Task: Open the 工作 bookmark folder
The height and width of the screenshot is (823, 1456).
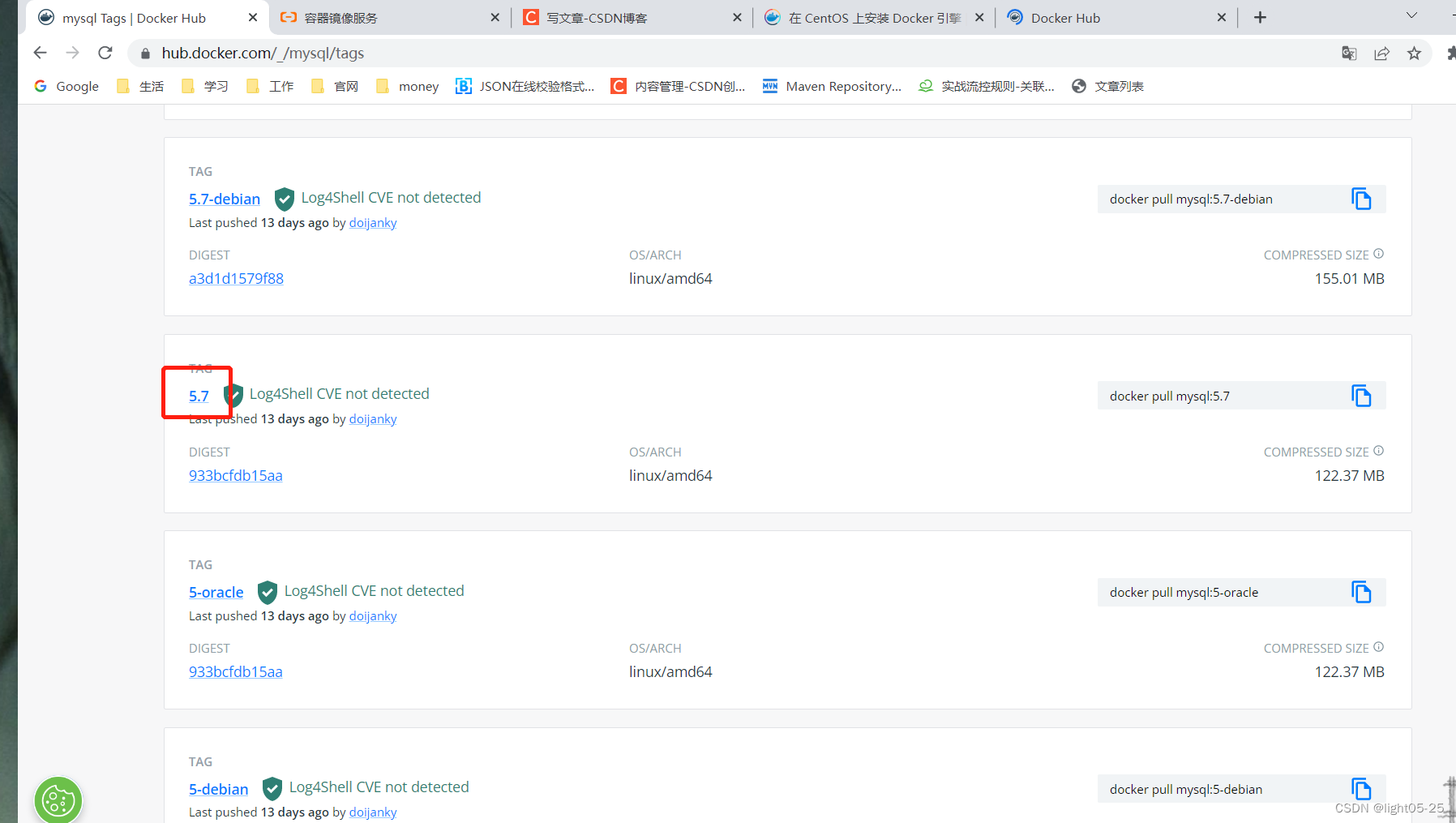Action: coord(270,86)
